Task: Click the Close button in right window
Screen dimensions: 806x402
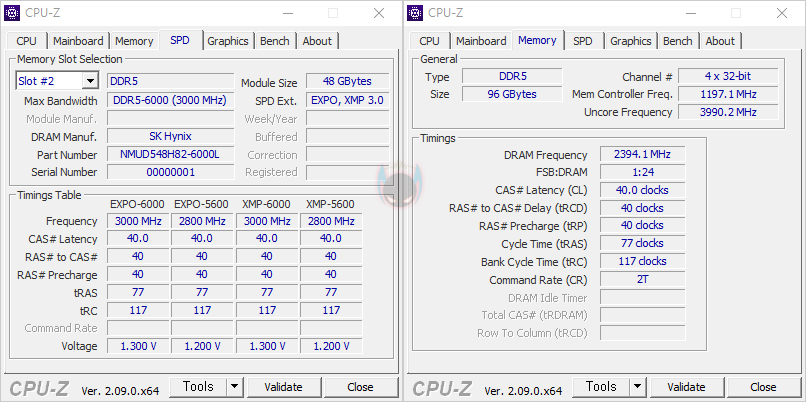Action: 763,387
